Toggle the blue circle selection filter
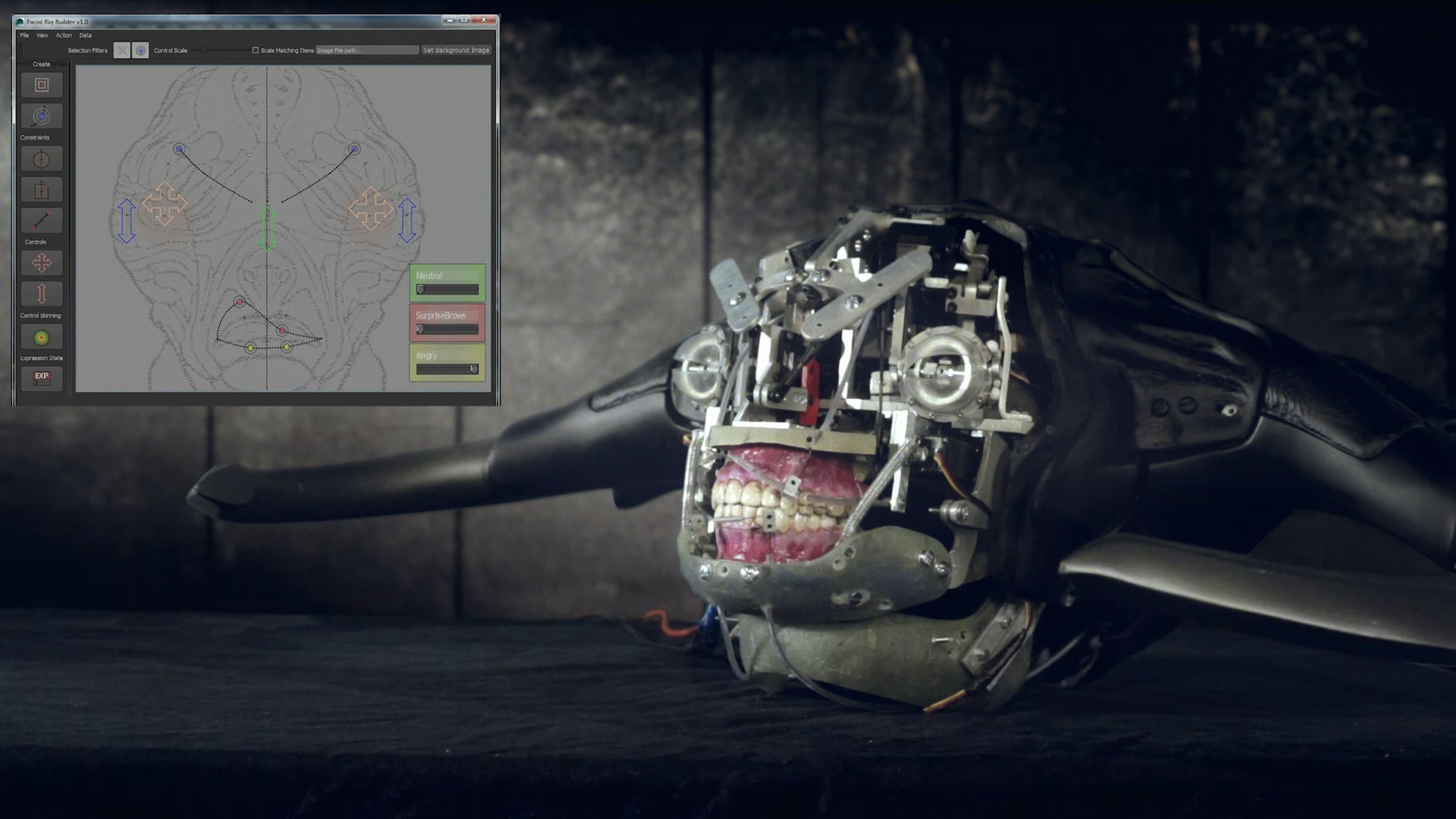The height and width of the screenshot is (819, 1456). coord(140,50)
